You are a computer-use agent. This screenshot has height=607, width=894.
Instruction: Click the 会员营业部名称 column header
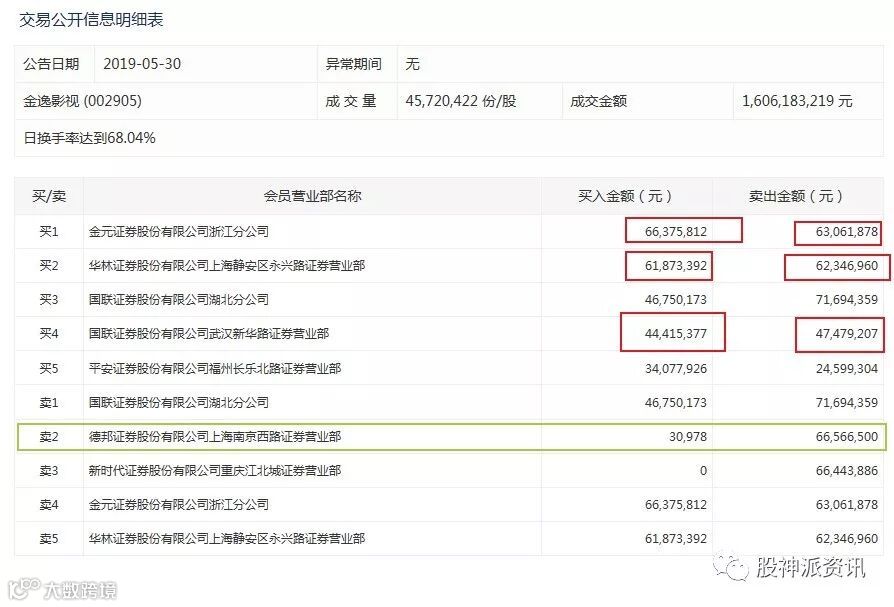coord(312,196)
